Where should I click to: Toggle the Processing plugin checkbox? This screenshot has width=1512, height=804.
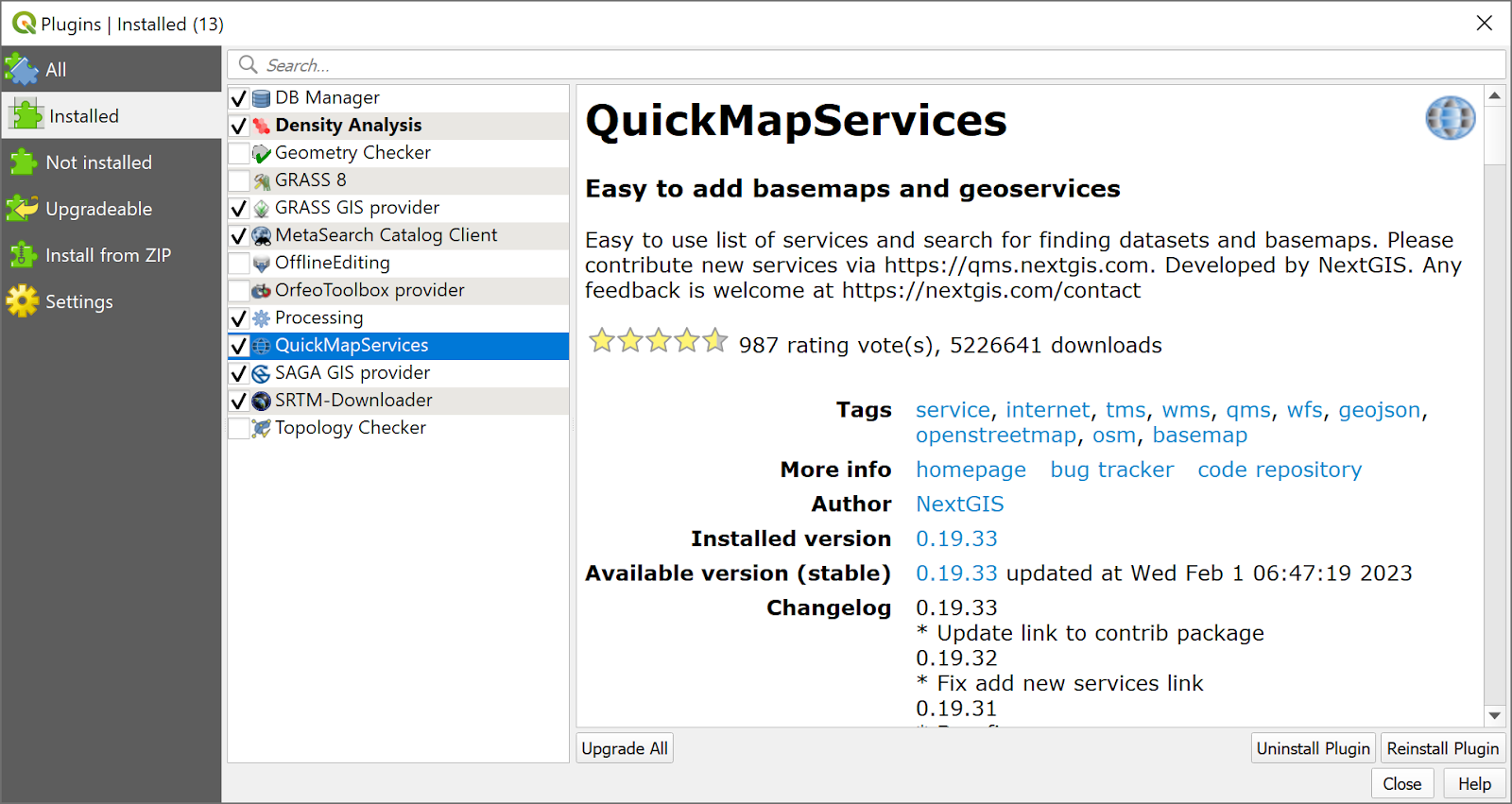pos(239,318)
